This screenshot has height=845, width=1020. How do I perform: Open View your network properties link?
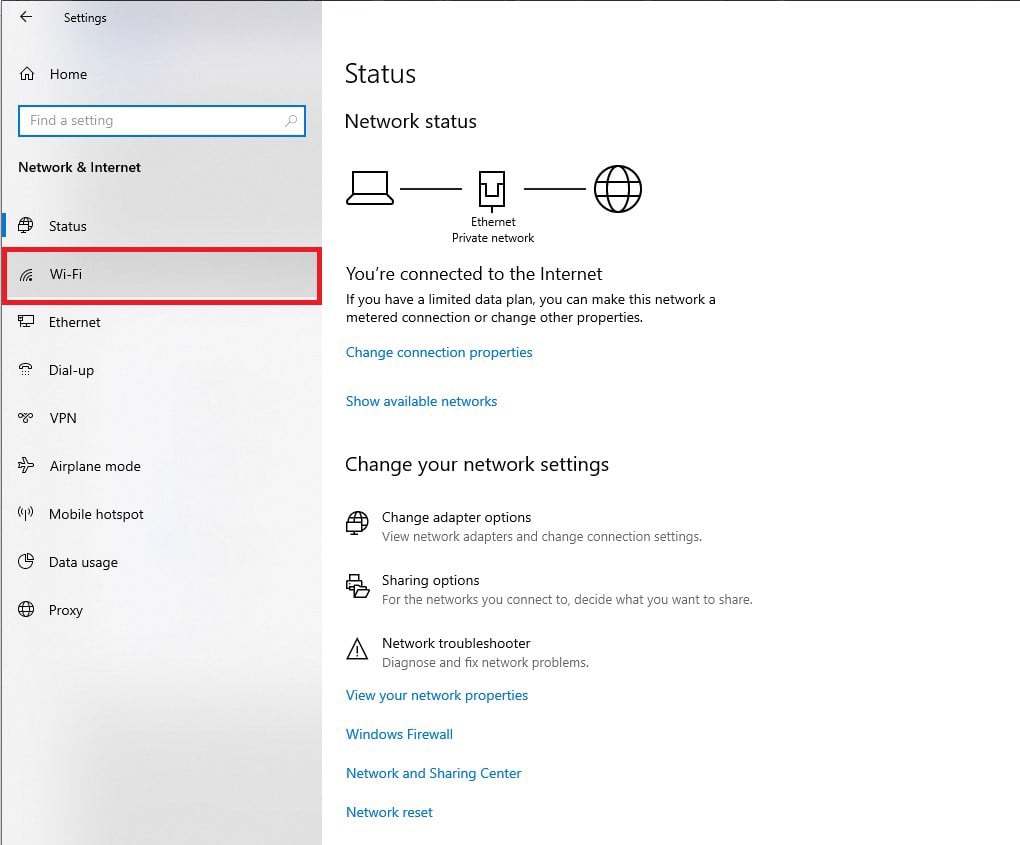click(x=436, y=695)
